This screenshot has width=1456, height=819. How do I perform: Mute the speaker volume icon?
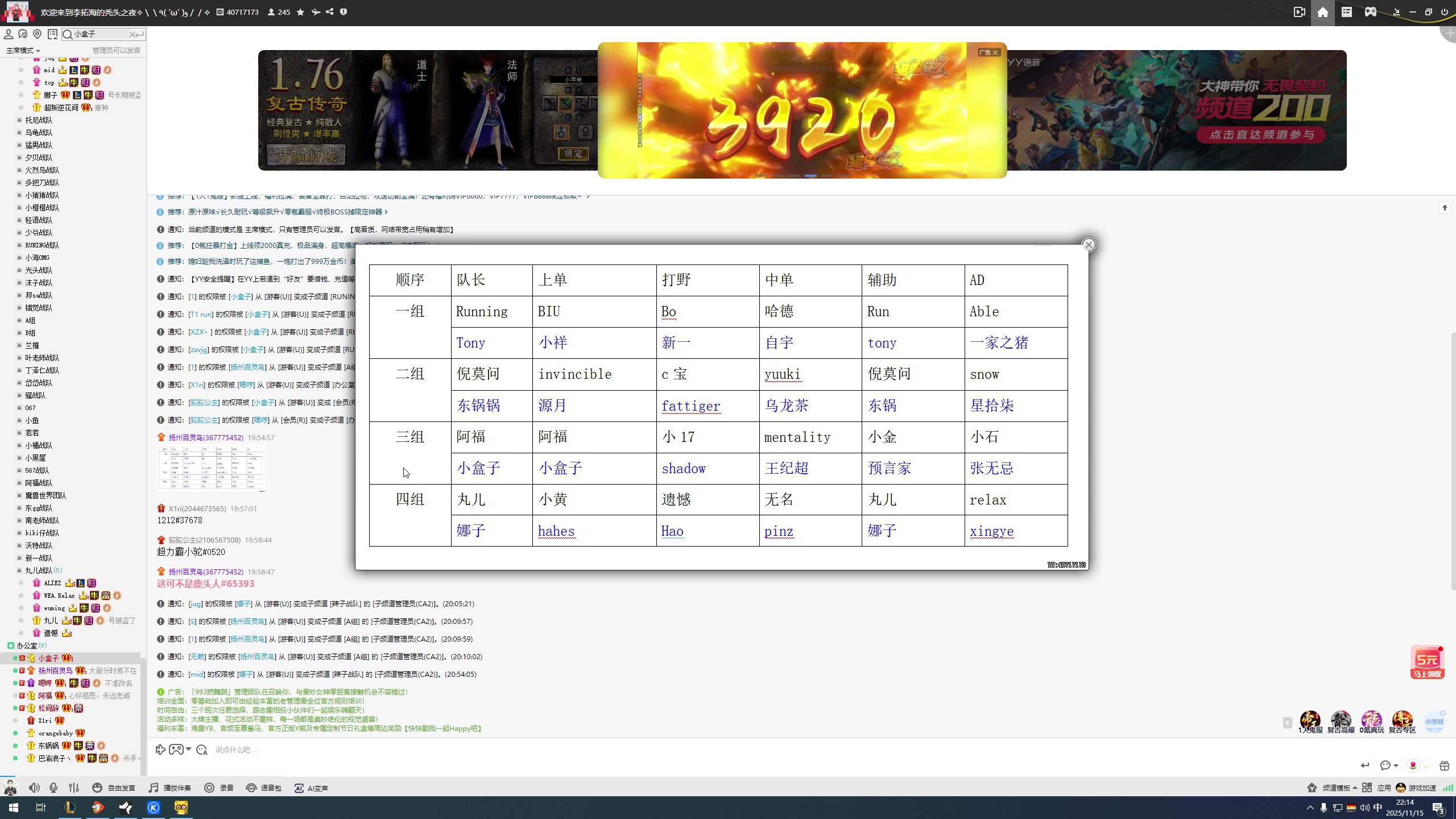34,788
